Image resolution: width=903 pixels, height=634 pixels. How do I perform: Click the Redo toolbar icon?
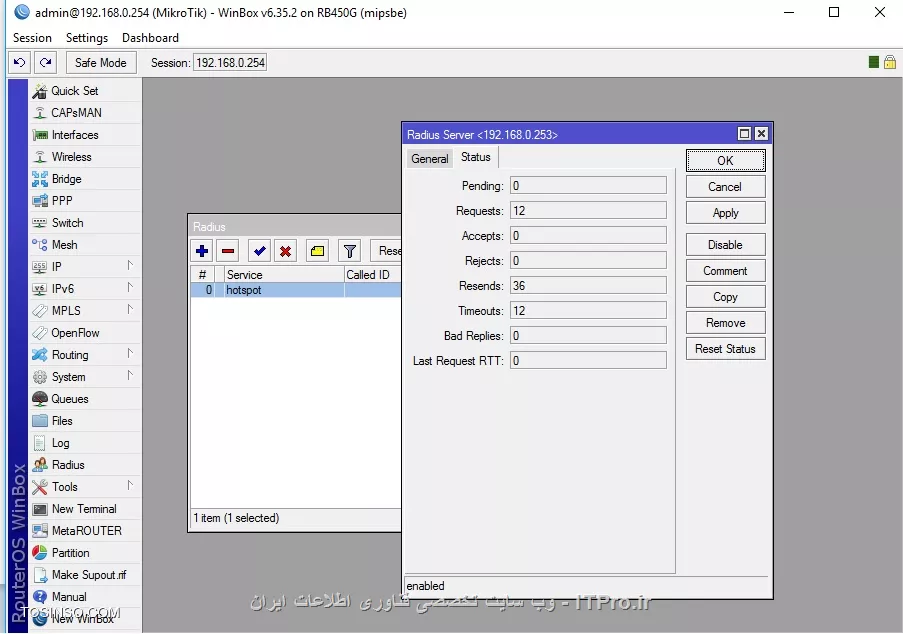click(45, 62)
